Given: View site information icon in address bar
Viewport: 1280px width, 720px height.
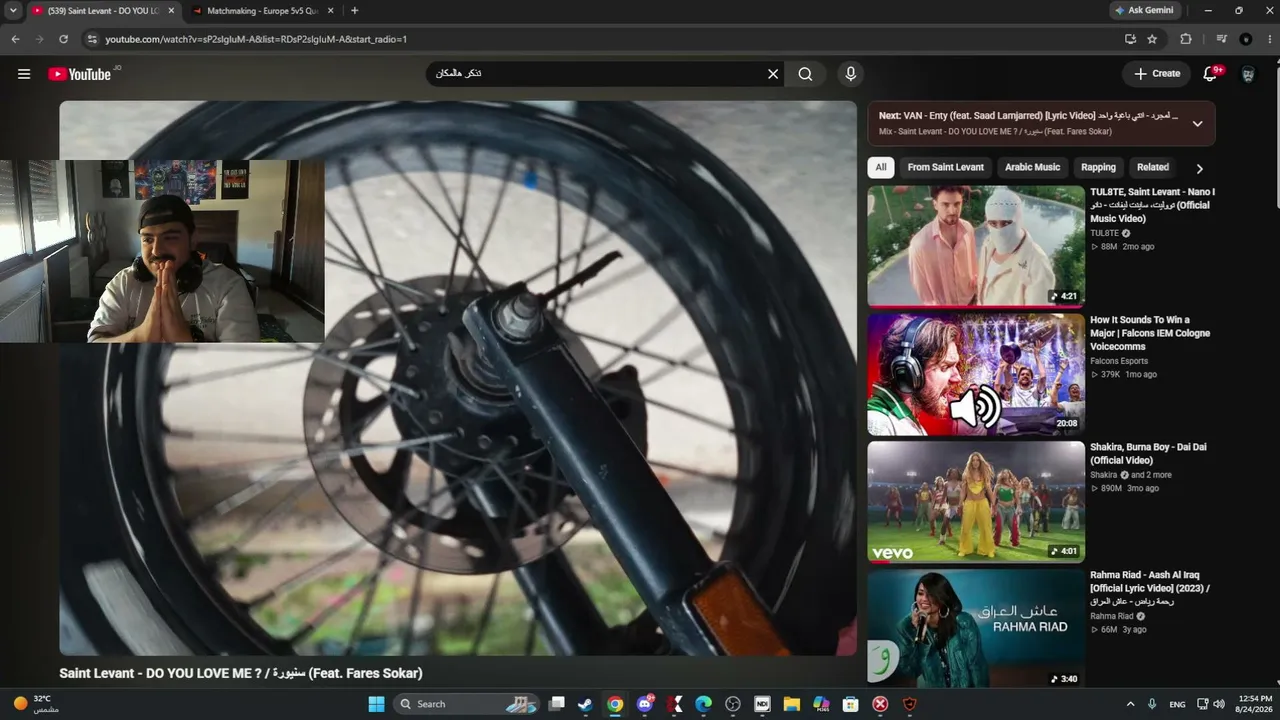Looking at the screenshot, I should coord(92,39).
